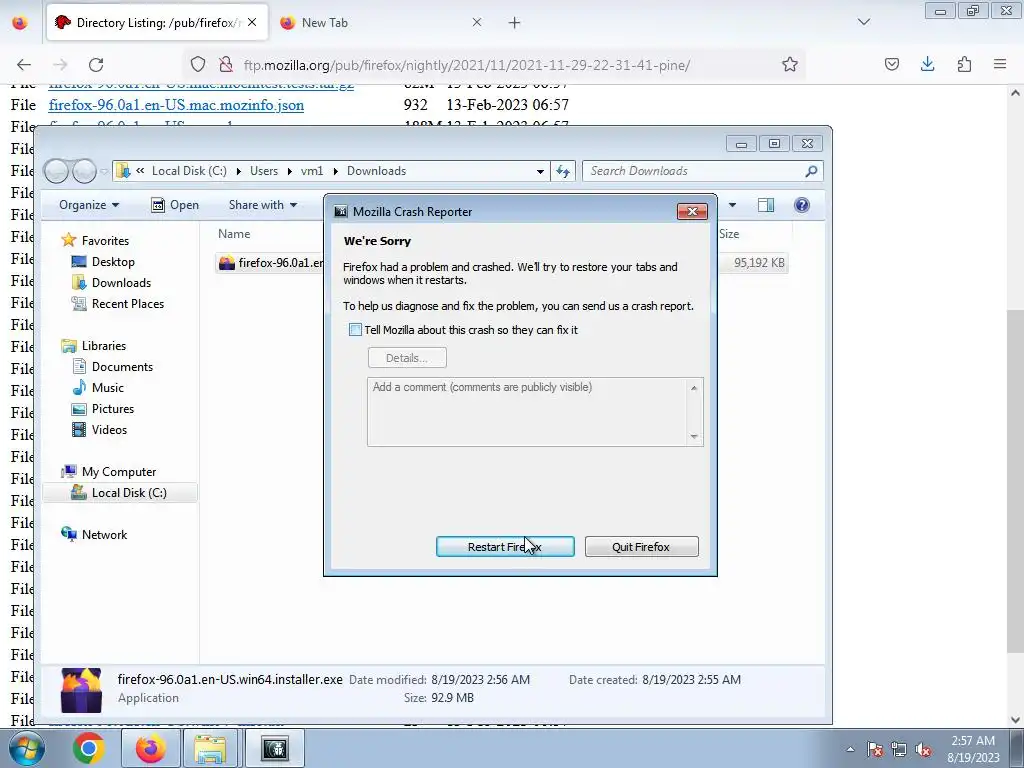Open the Firefox hamburger menu
The image size is (1024, 768).
[x=1000, y=65]
